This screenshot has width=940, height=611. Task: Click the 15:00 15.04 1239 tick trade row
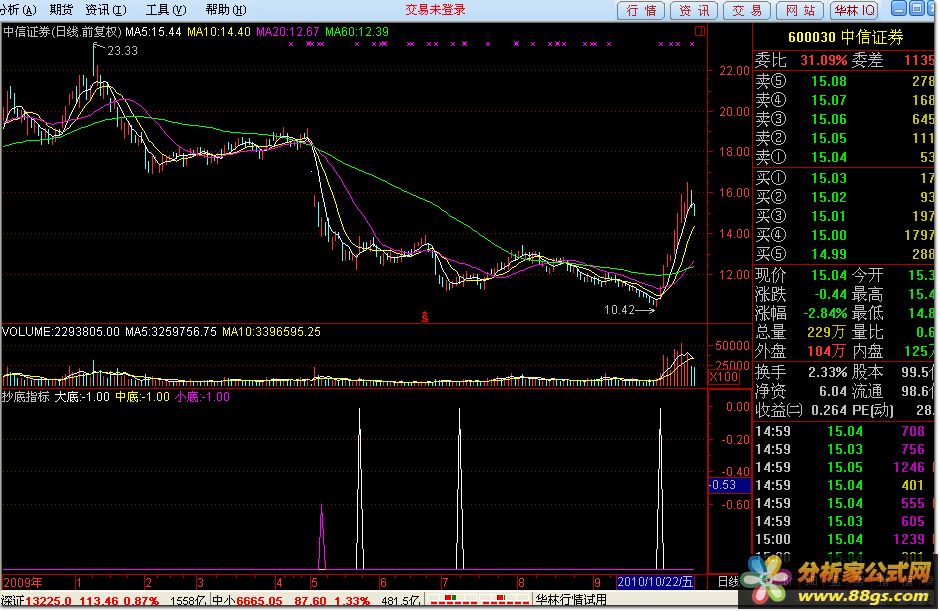[x=844, y=539]
